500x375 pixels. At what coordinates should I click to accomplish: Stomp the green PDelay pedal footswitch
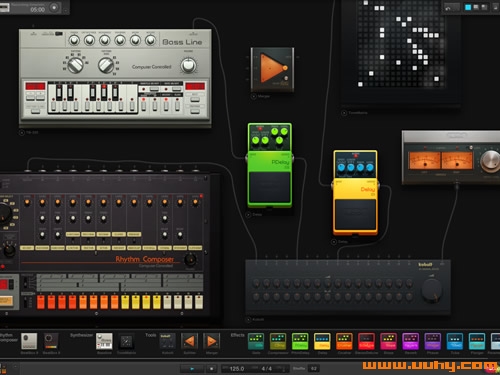pos(269,187)
